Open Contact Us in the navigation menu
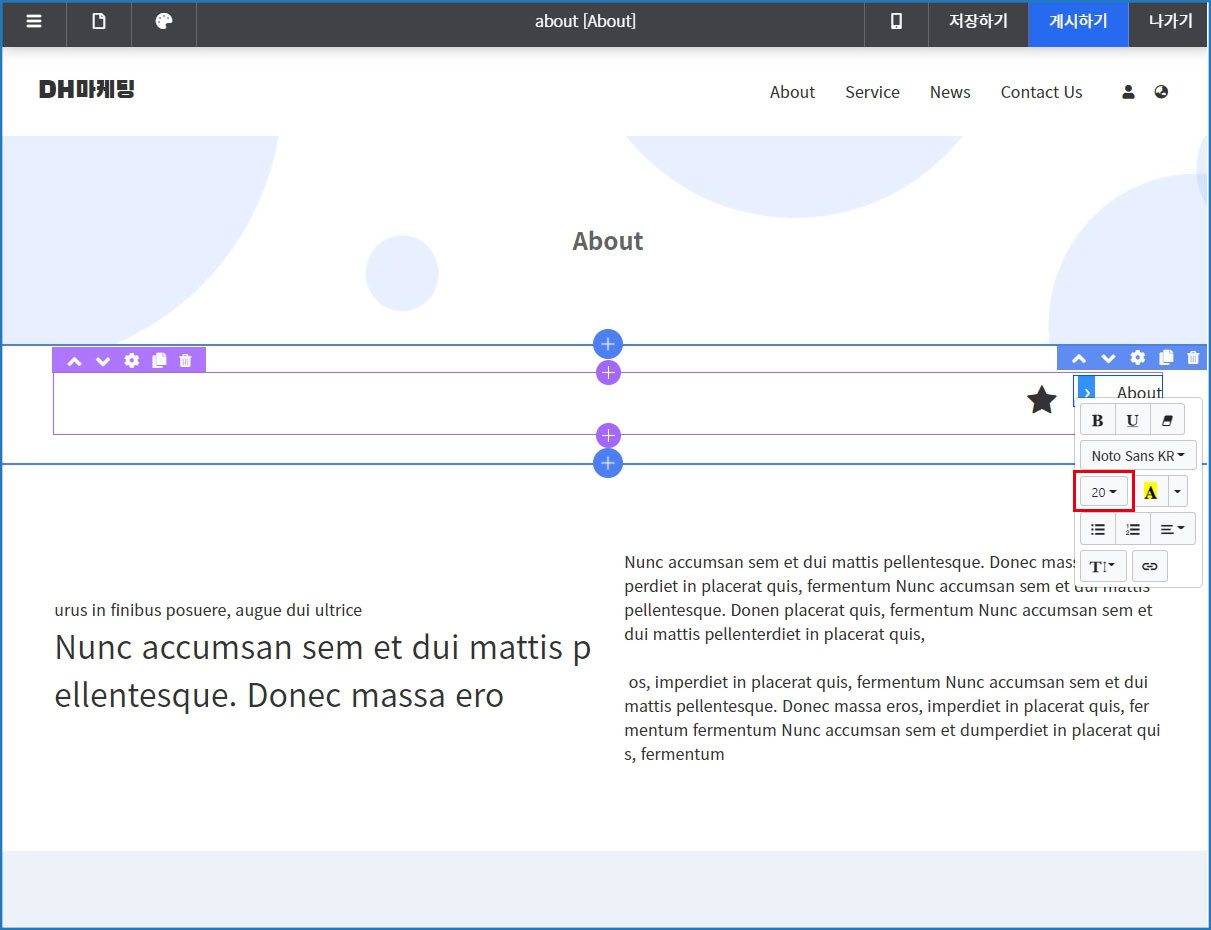This screenshot has width=1211, height=930. [x=1041, y=92]
